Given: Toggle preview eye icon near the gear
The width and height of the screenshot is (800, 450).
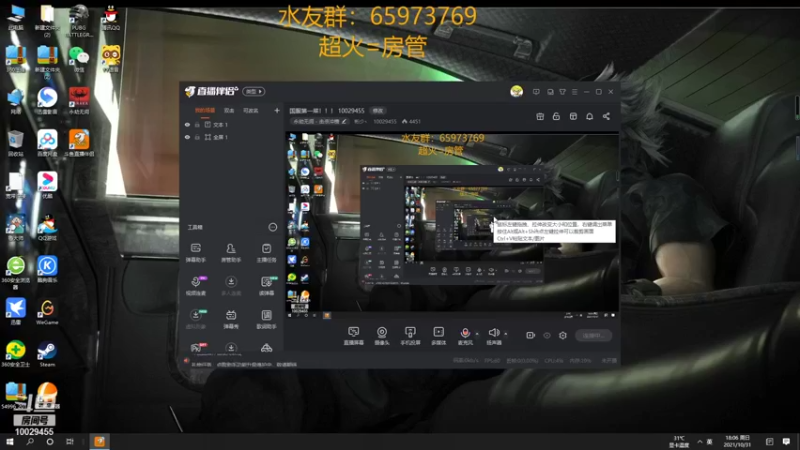Looking at the screenshot, I should tap(546, 335).
